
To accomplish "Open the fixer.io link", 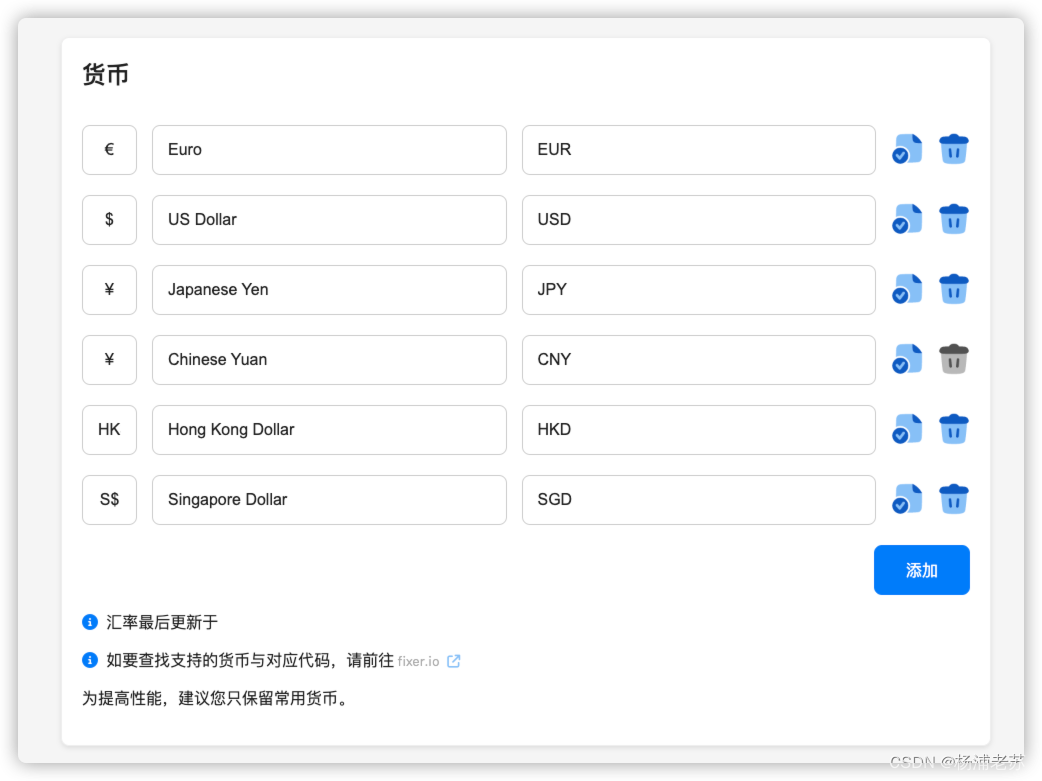I will click(x=419, y=661).
